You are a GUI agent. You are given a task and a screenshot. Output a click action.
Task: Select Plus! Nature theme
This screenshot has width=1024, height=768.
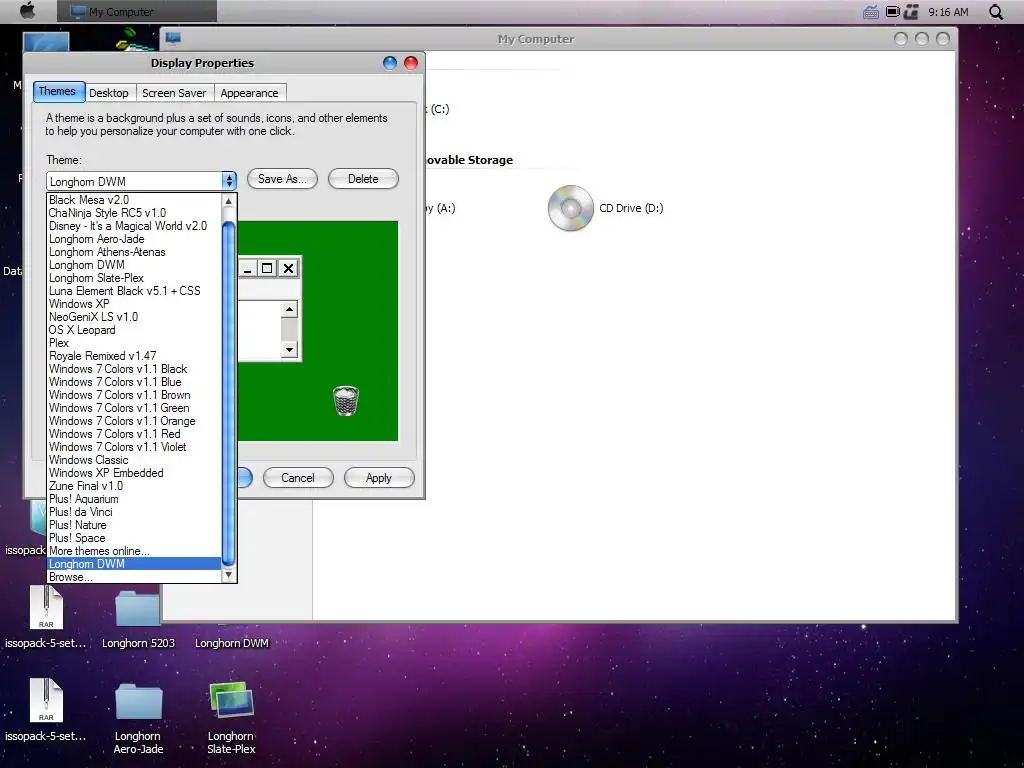click(135, 525)
